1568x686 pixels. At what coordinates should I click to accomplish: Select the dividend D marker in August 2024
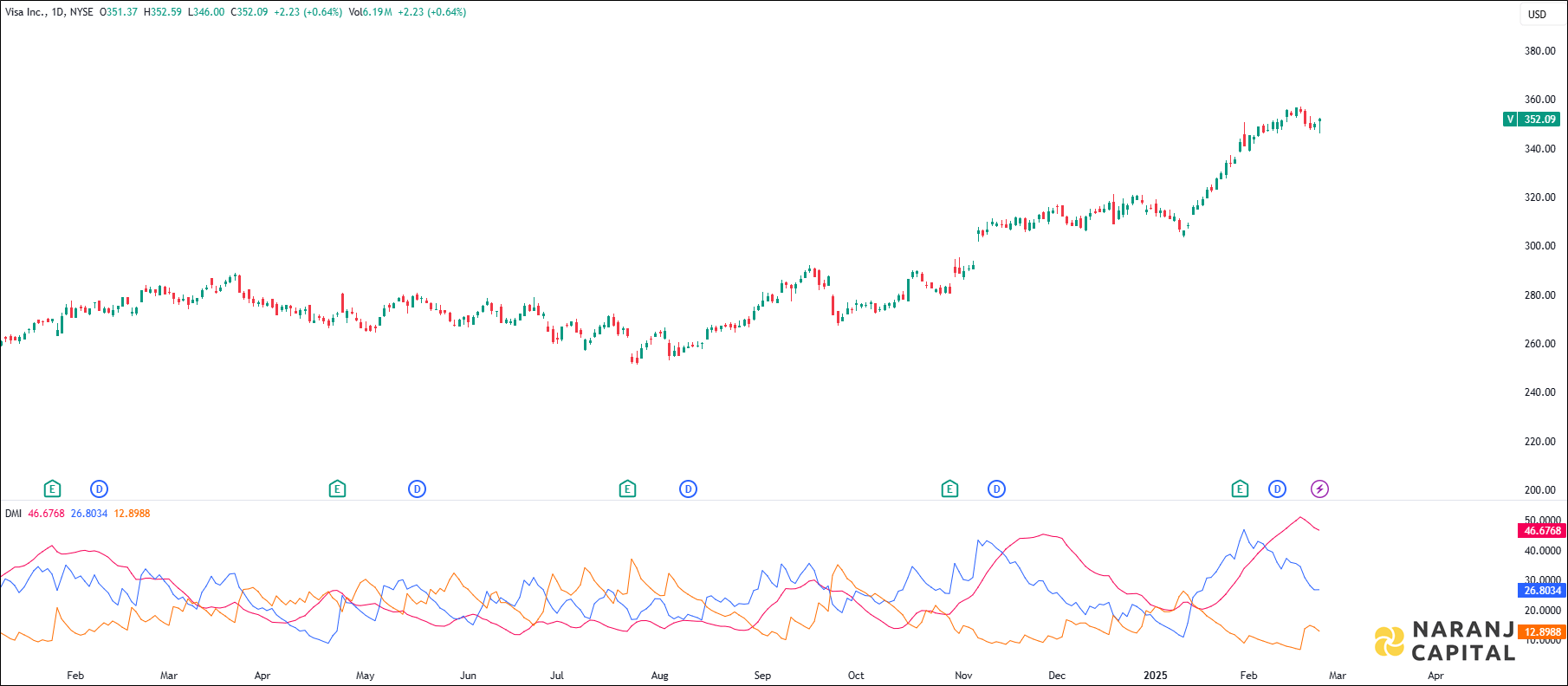[x=688, y=489]
